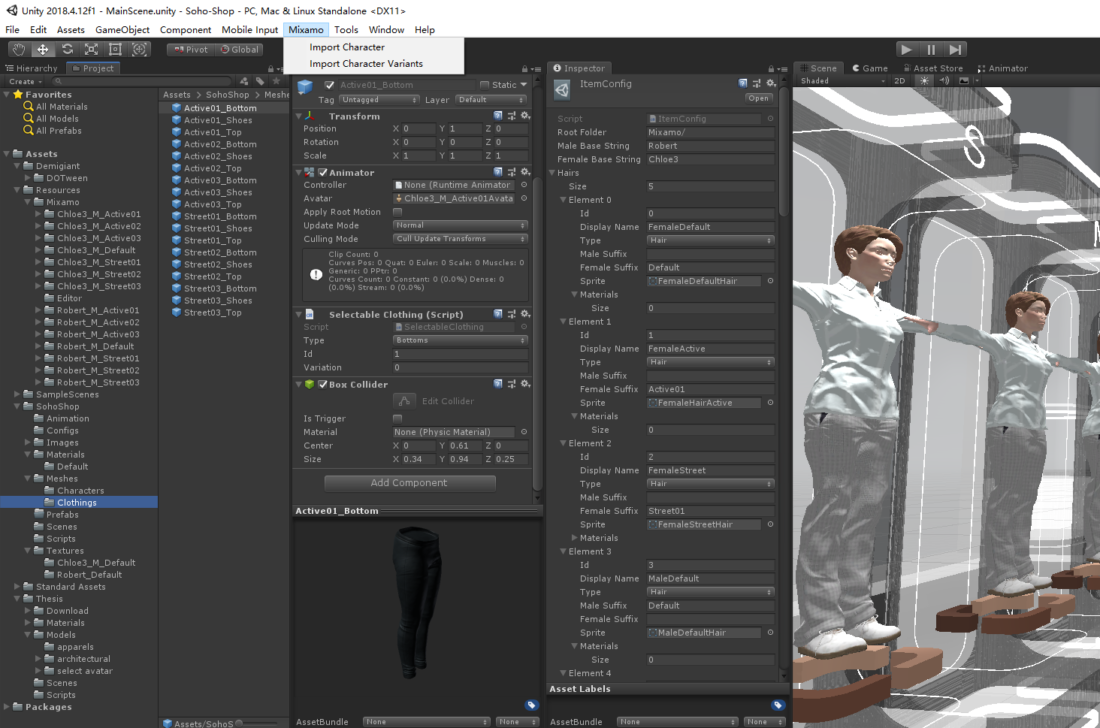
Task: Toggle Global/Local handle rotation
Action: (x=239, y=49)
